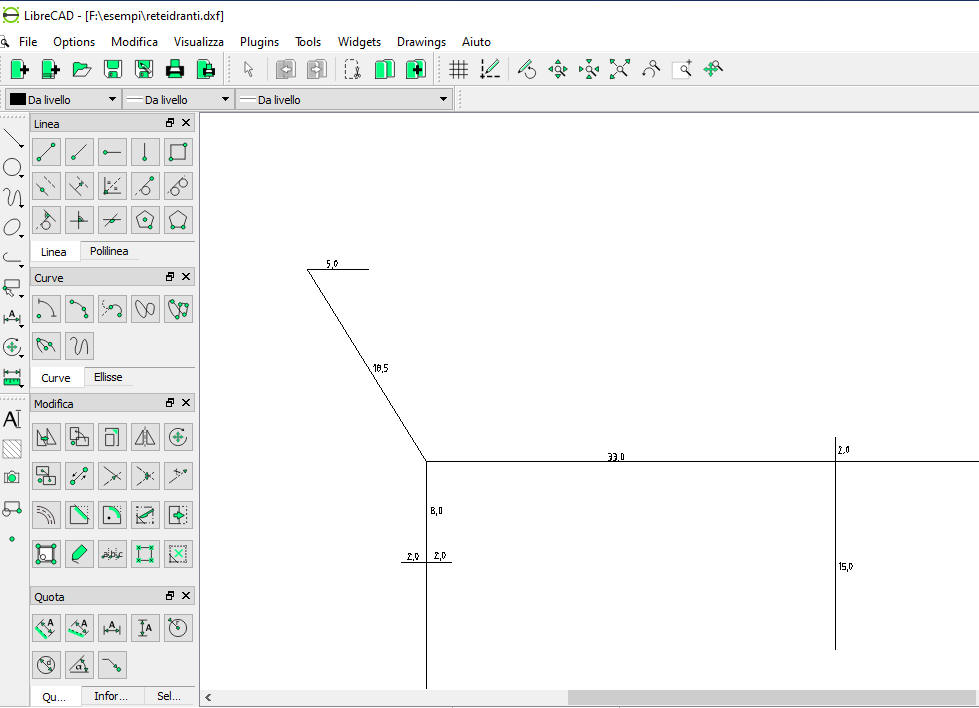This screenshot has width=979, height=708.
Task: Print the drawing
Action: (x=175, y=69)
